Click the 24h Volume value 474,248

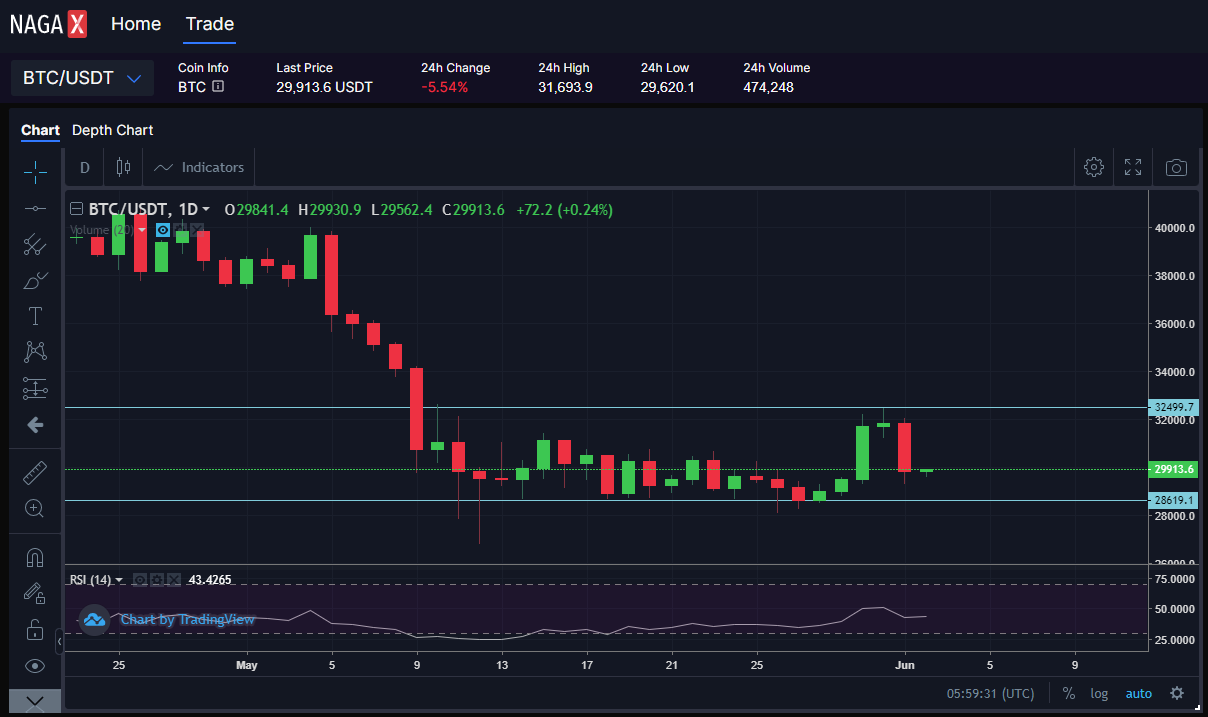tap(768, 87)
